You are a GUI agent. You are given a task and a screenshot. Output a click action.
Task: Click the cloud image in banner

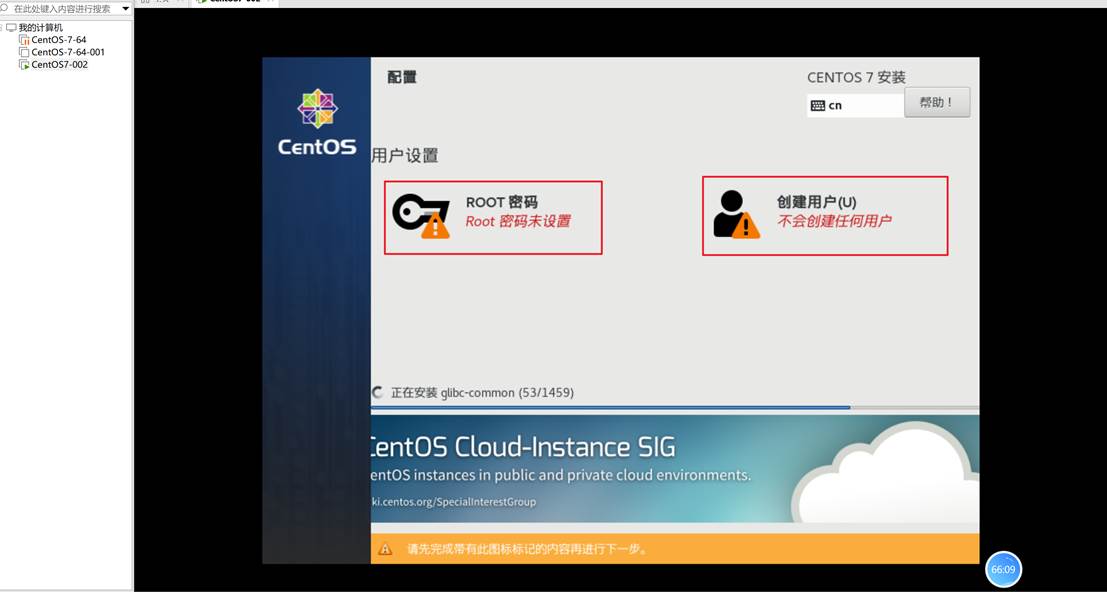tap(885, 472)
